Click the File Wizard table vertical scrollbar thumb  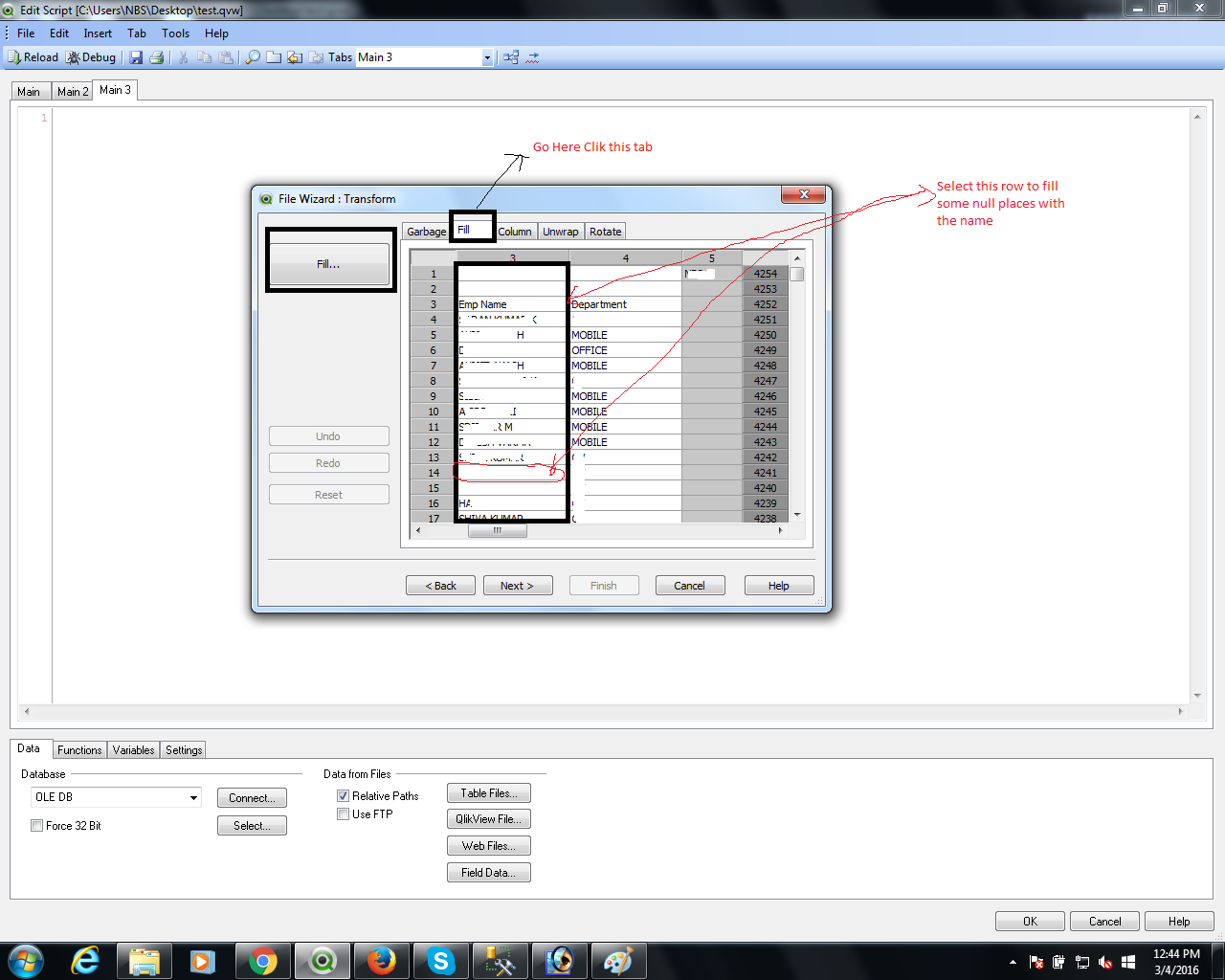click(x=797, y=274)
